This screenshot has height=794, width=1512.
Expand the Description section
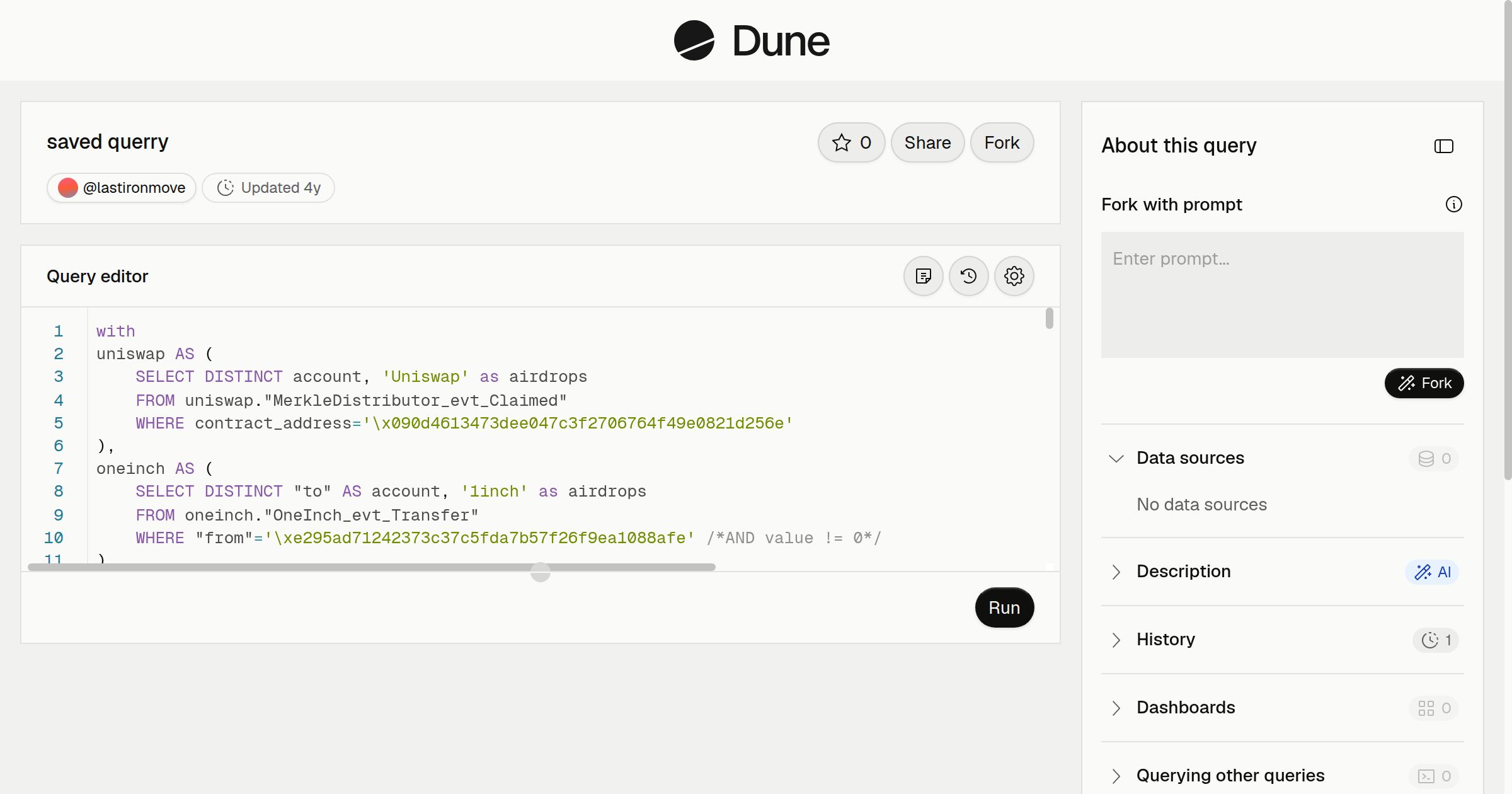pyautogui.click(x=1116, y=572)
